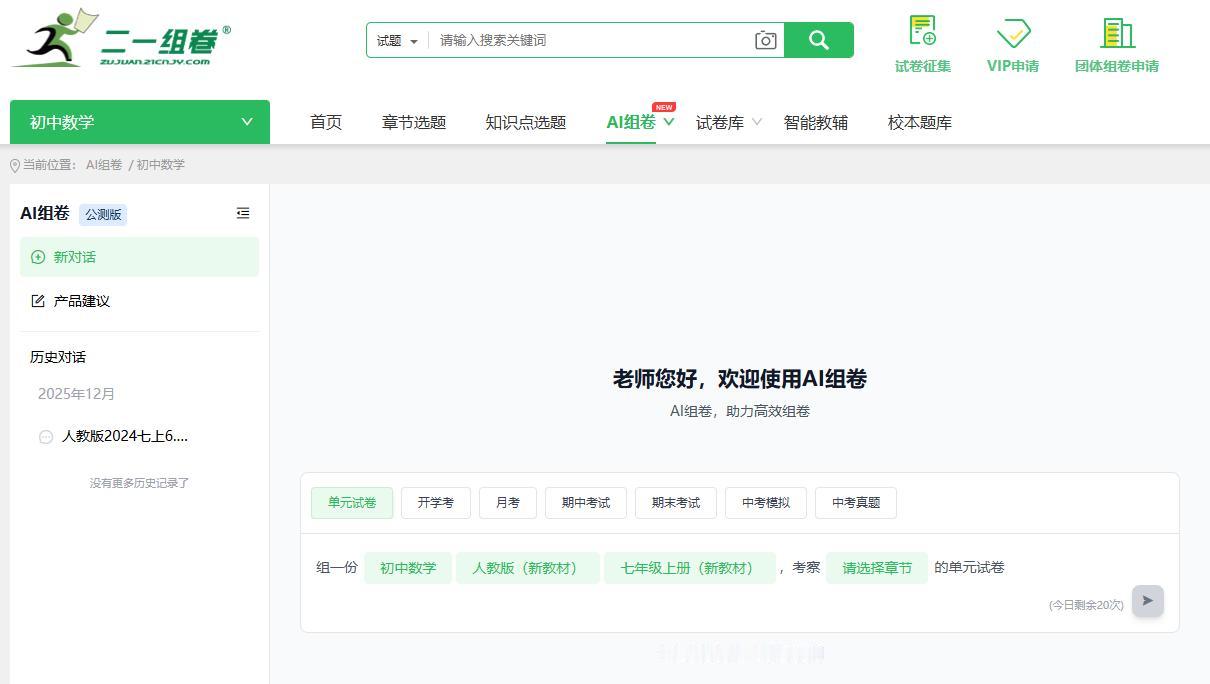Click chat bubble icon of 人教版2024七上6 history
1210x684 pixels.
point(45,437)
